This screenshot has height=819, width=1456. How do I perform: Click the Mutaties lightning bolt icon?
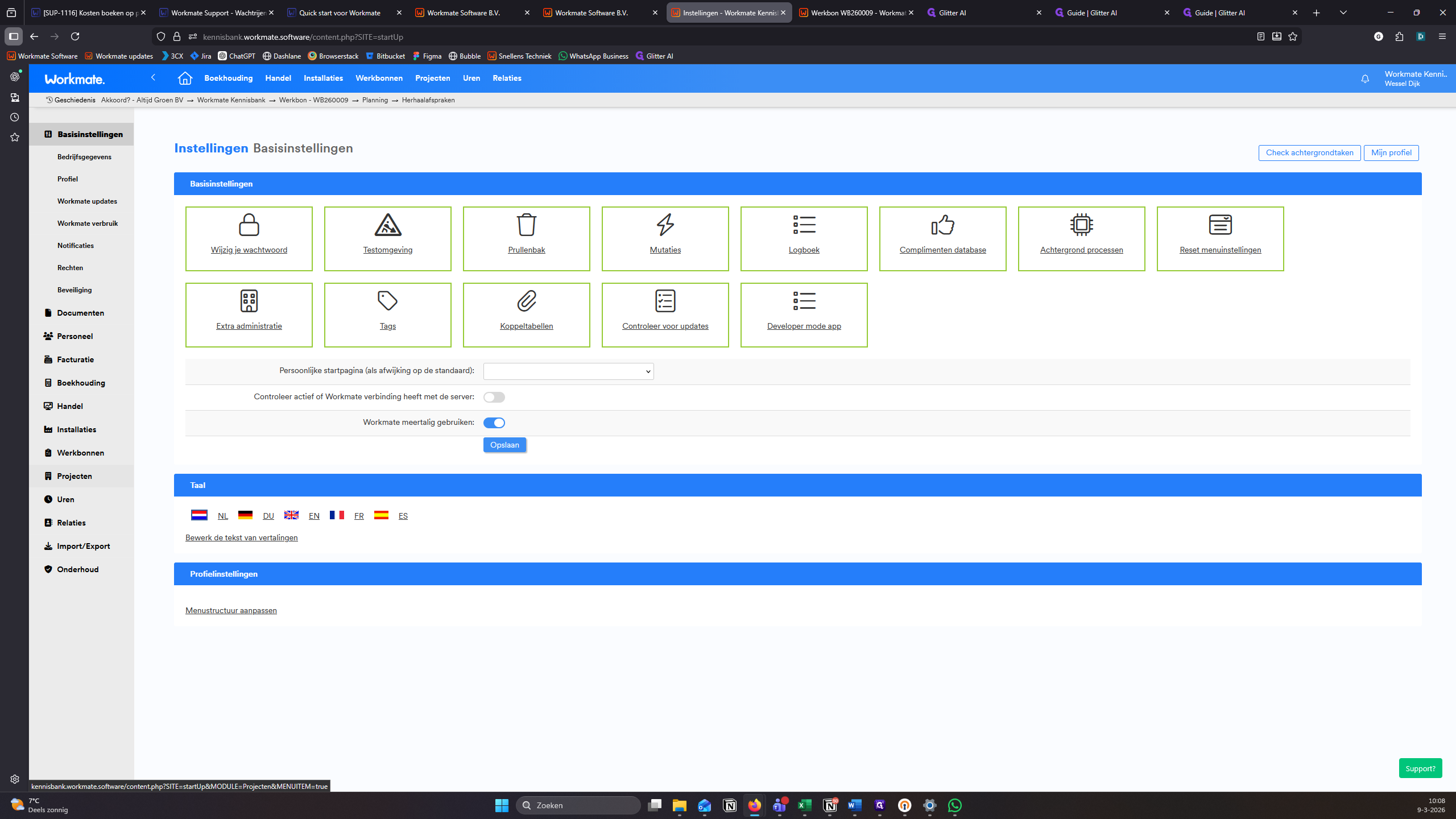click(665, 225)
